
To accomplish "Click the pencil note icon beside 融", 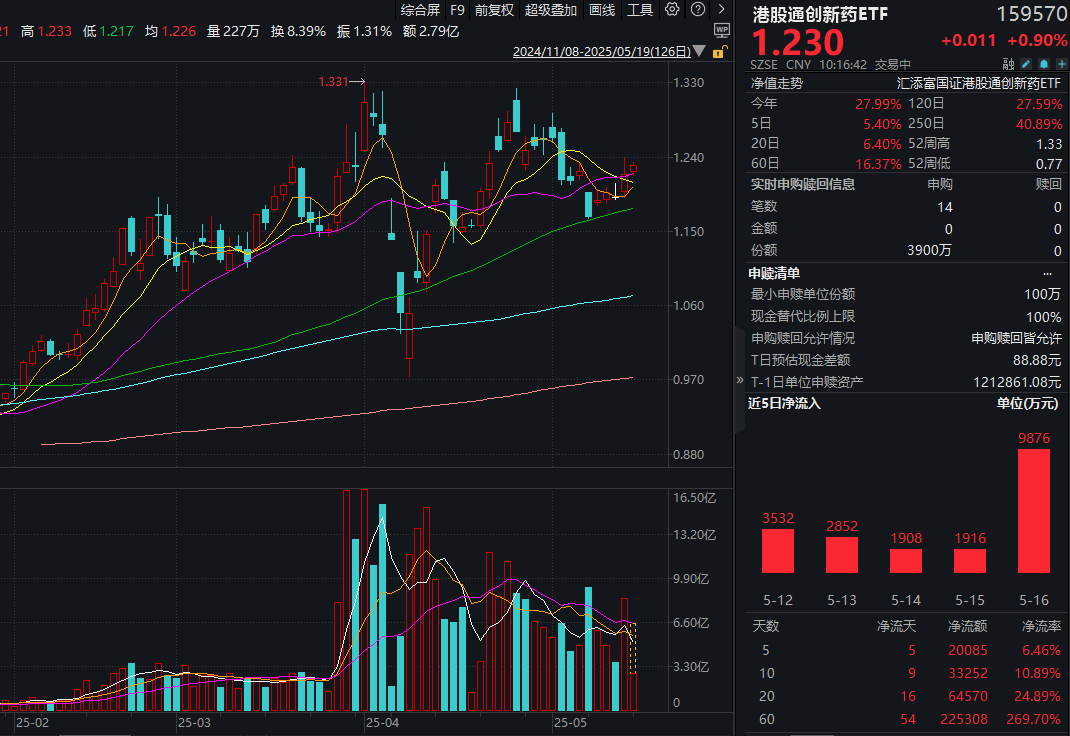I will point(1026,63).
